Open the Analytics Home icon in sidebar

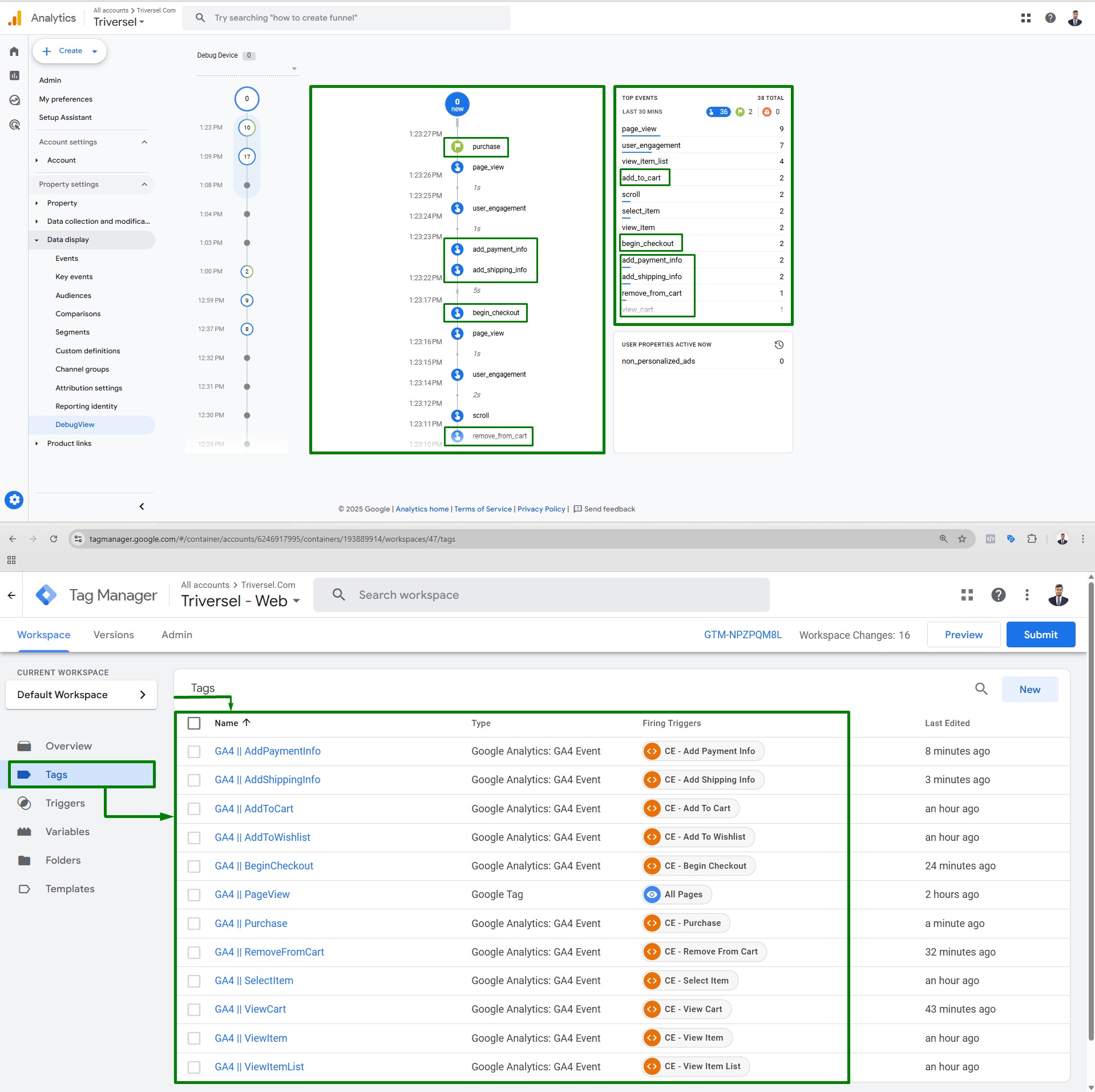(x=14, y=51)
